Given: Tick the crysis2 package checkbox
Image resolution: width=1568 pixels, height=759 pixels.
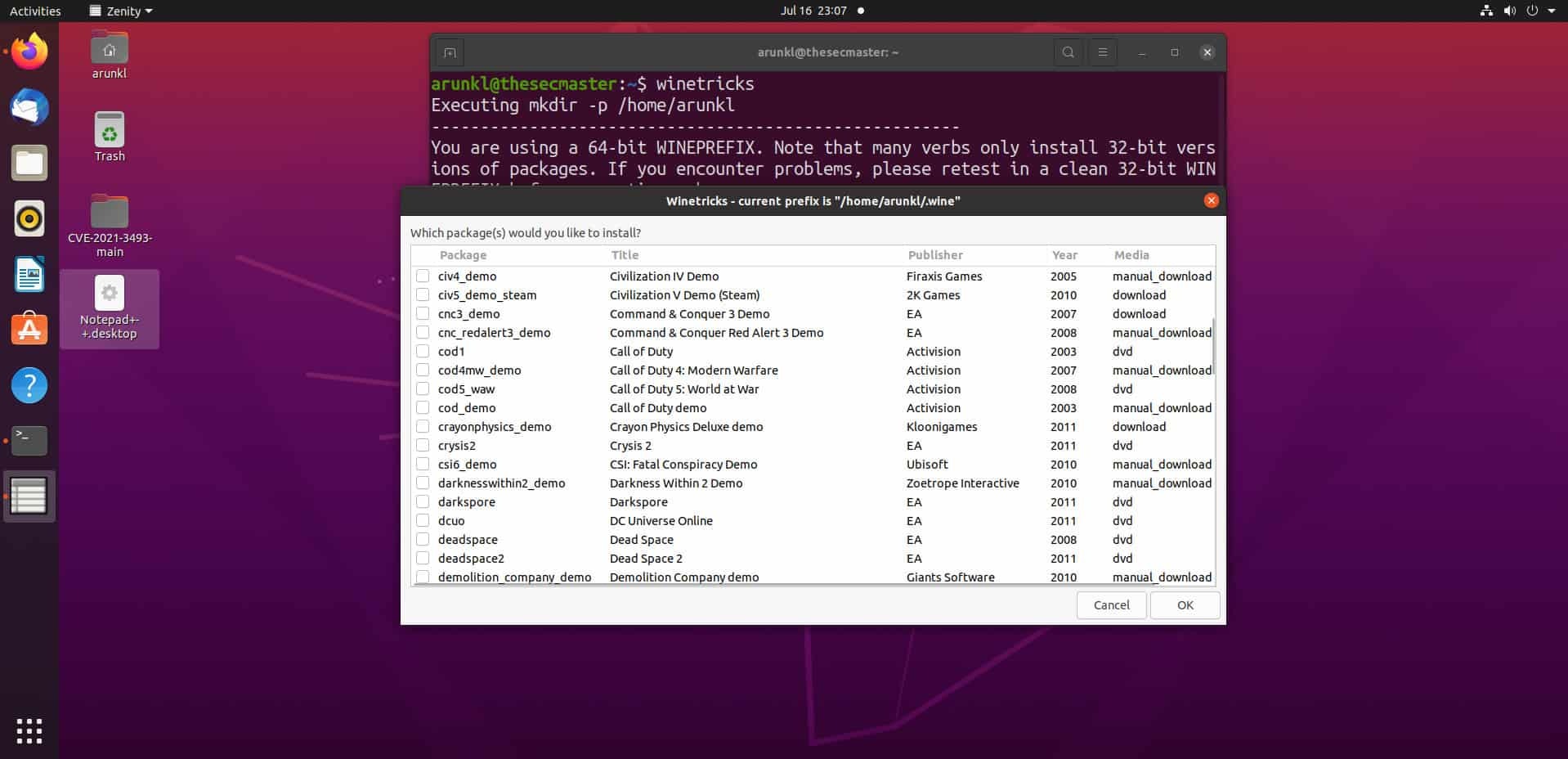Looking at the screenshot, I should coord(423,445).
